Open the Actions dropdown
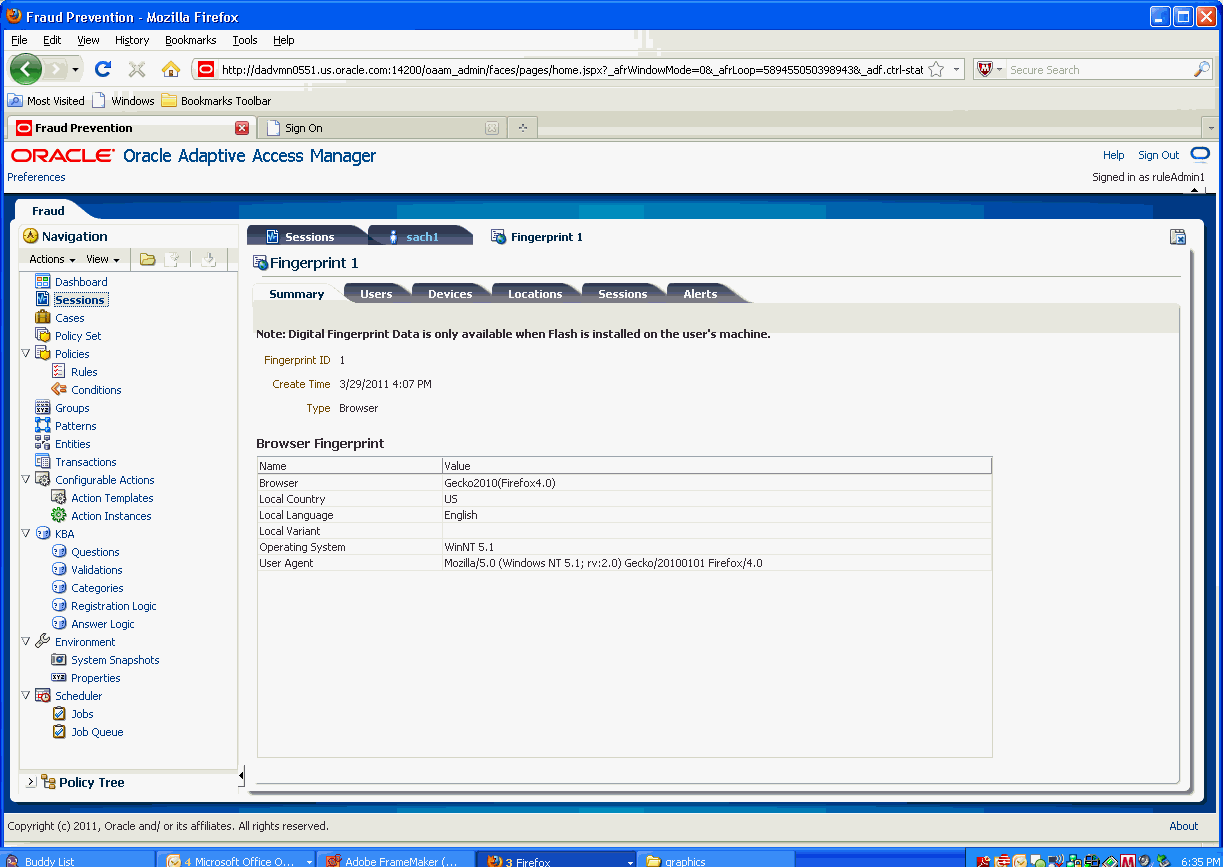The width and height of the screenshot is (1223, 867). coord(50,259)
